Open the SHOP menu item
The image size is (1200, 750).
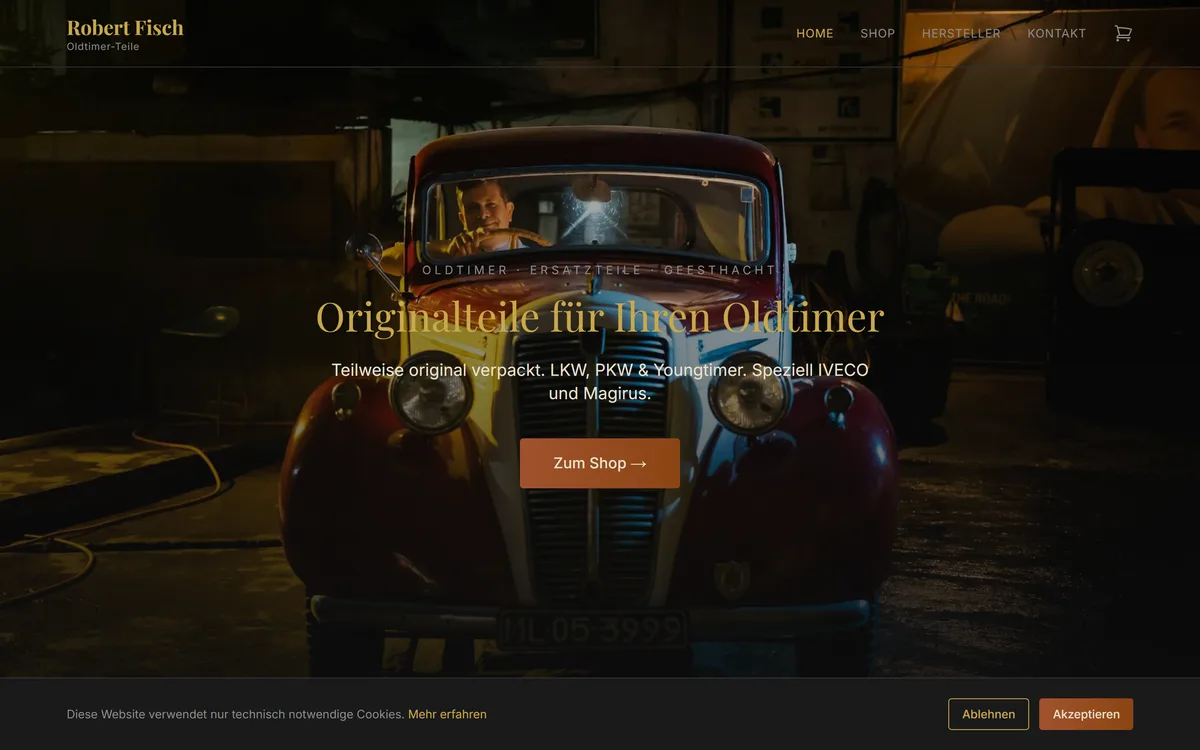pyautogui.click(x=877, y=33)
